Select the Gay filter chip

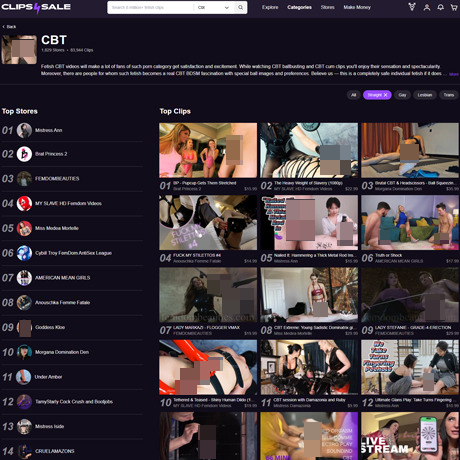click(402, 95)
